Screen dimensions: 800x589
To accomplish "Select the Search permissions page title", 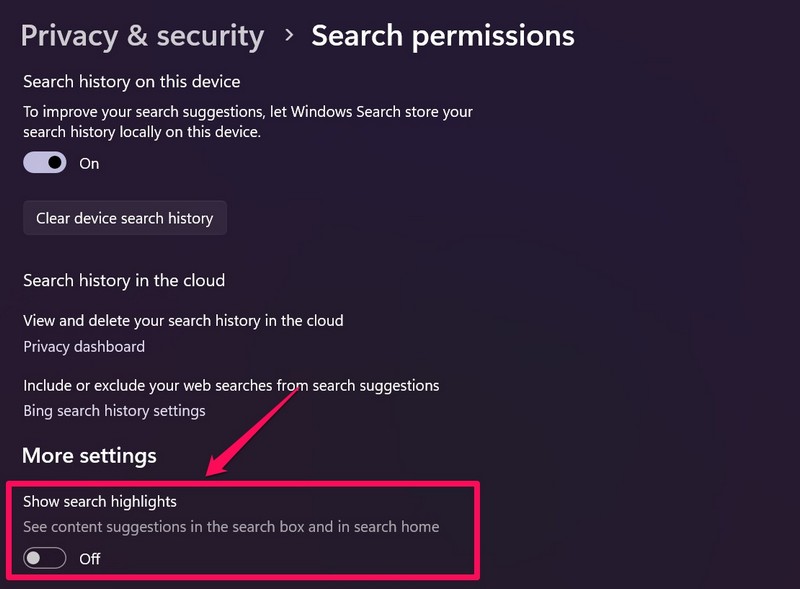I will 442,37.
